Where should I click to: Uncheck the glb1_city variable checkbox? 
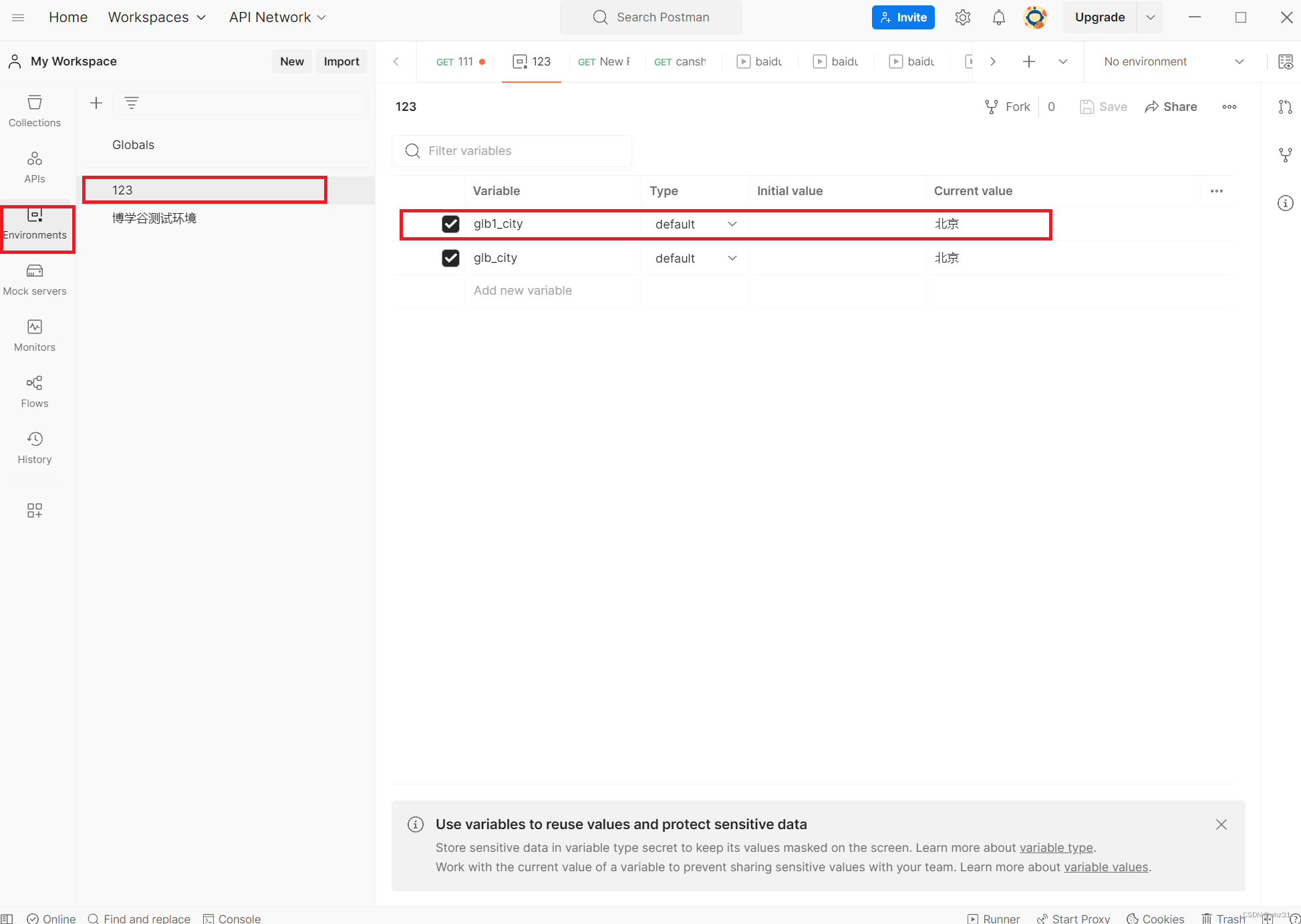450,224
